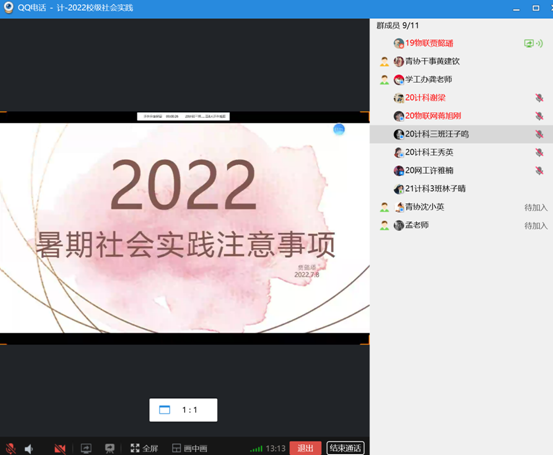Click the muted mic icon of 20计科三班汪子鸣
Screen dimensions: 553x455
539,134
